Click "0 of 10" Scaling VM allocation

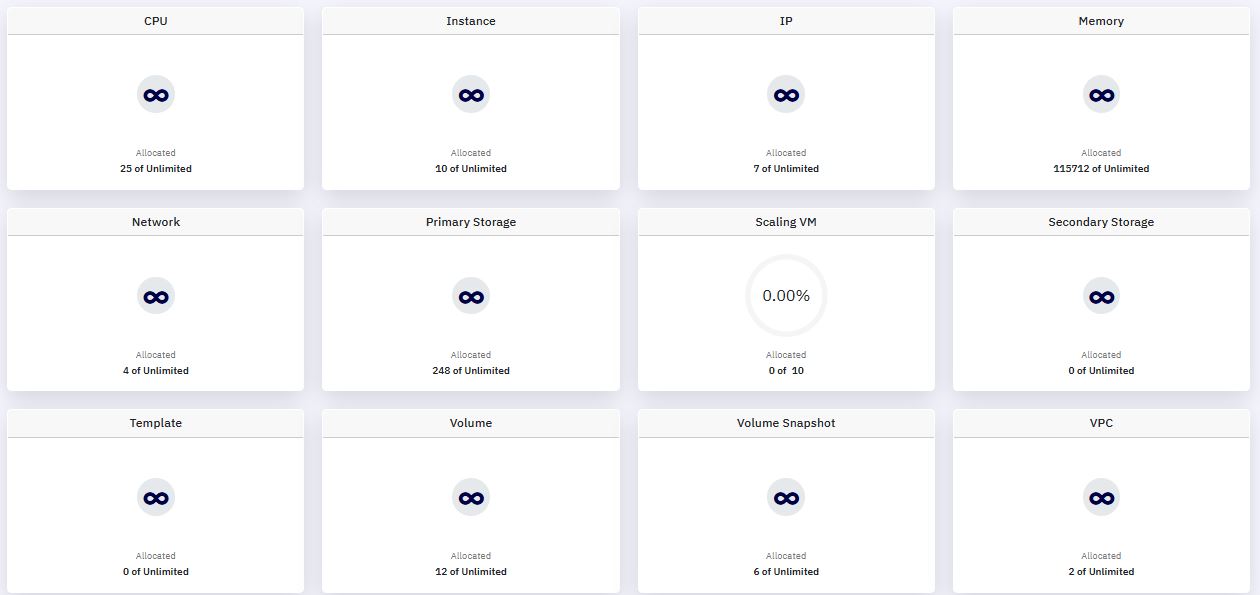pyautogui.click(x=786, y=371)
